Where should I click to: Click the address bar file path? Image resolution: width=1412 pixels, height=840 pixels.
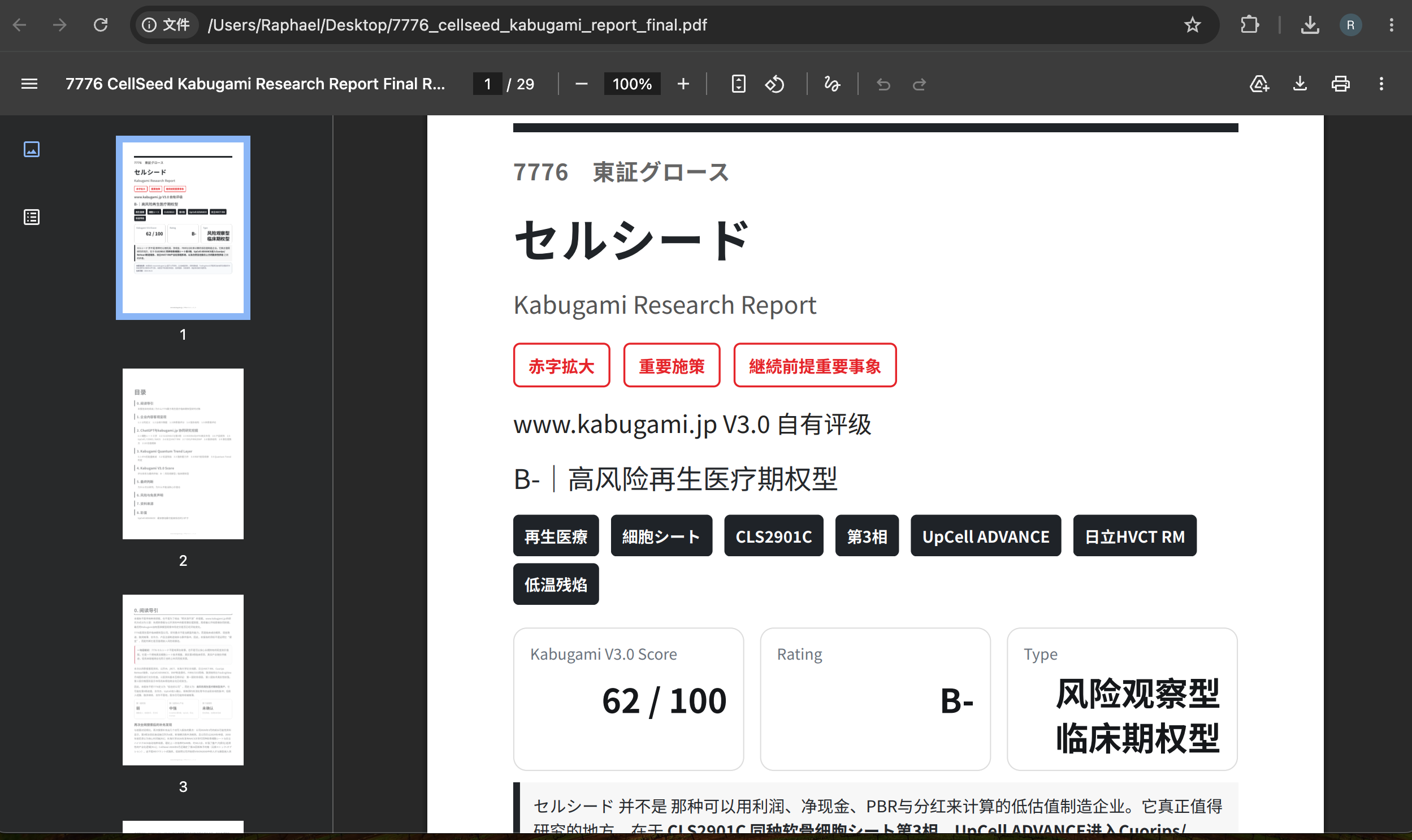(x=457, y=25)
